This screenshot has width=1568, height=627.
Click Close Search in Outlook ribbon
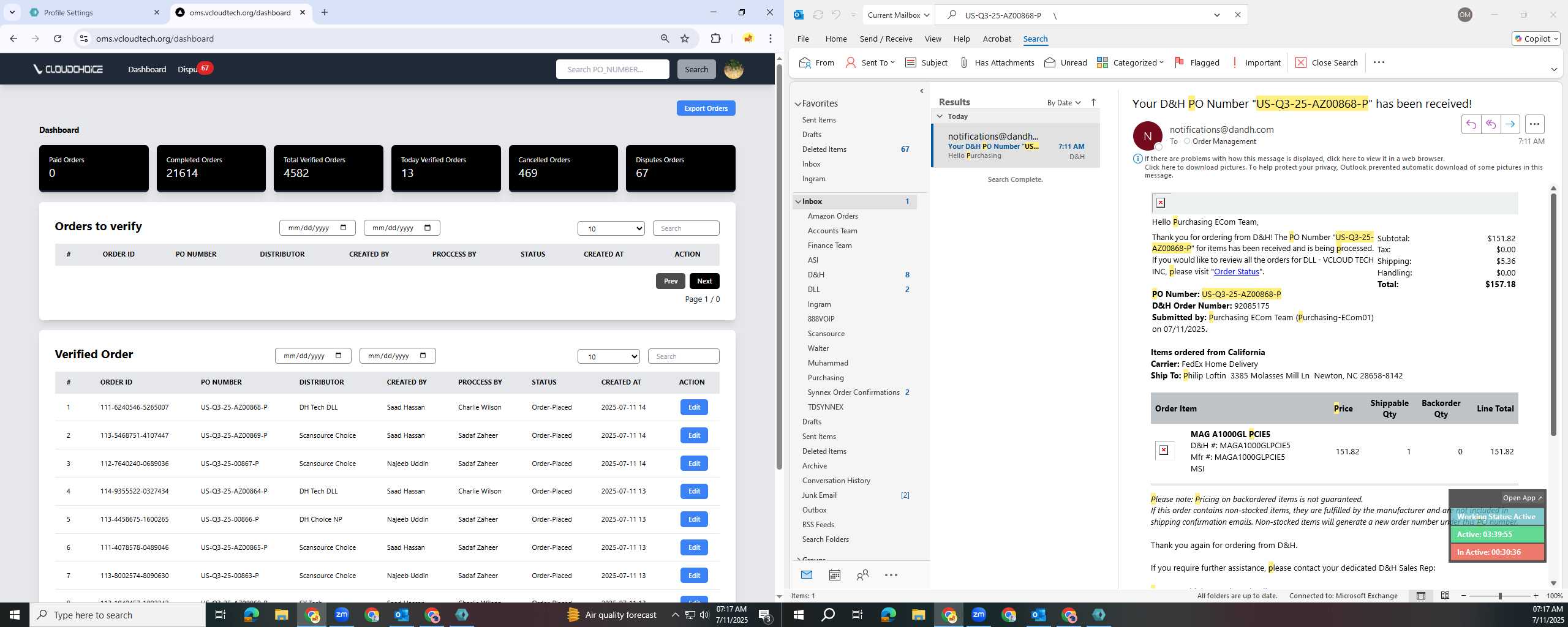(x=1326, y=62)
